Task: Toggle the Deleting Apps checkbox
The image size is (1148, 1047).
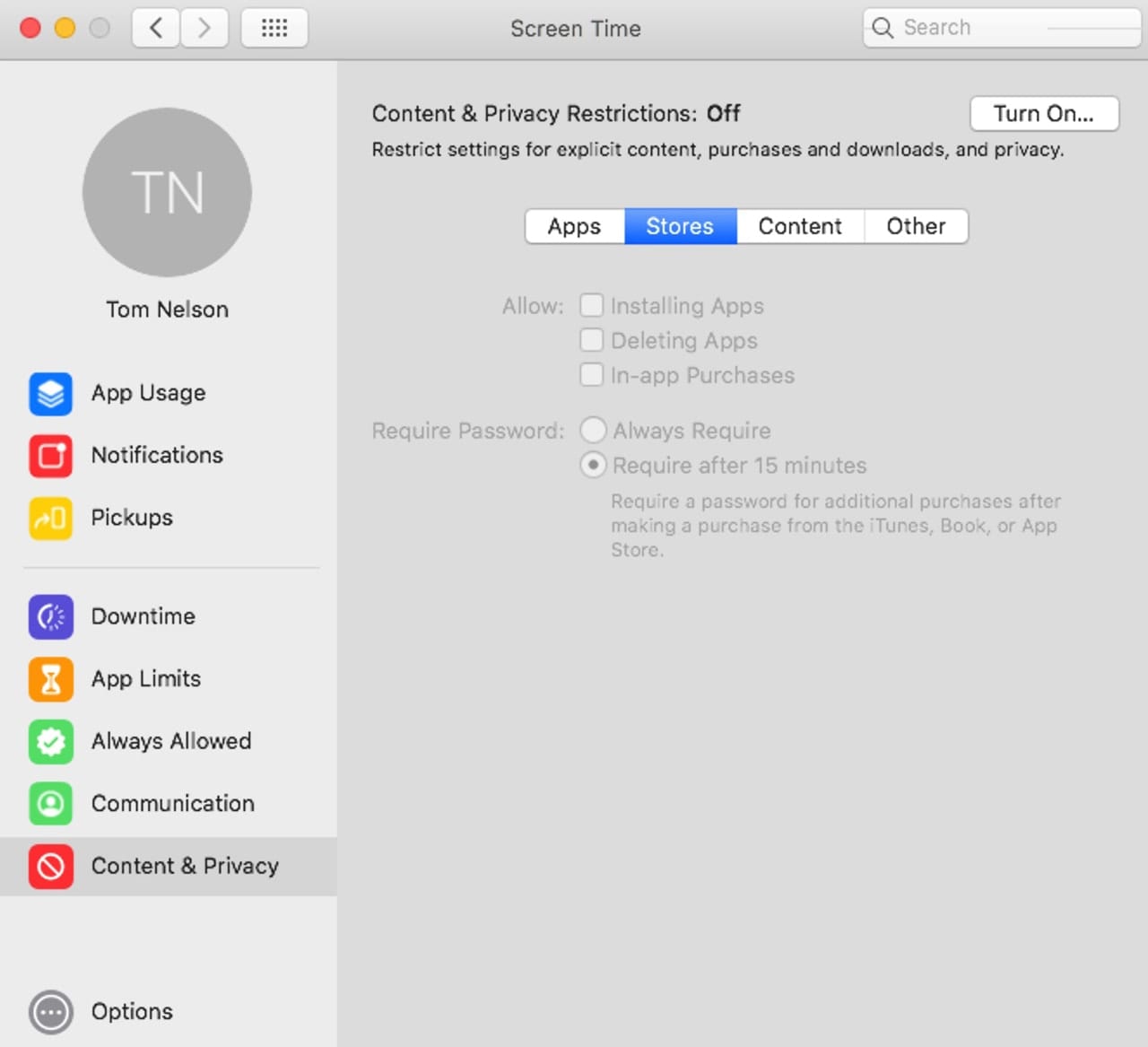Action: tap(591, 340)
